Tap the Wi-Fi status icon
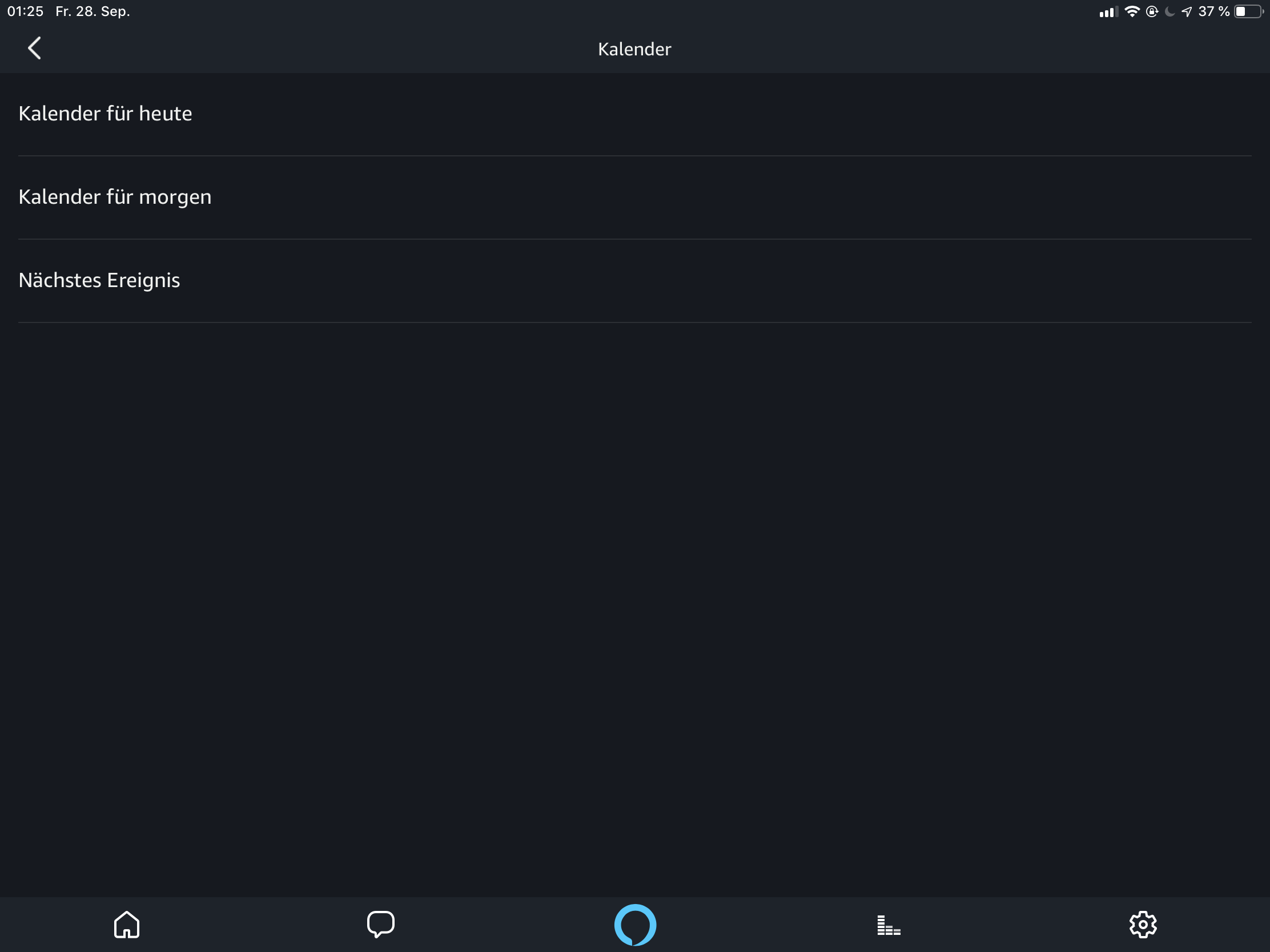 [1132, 11]
